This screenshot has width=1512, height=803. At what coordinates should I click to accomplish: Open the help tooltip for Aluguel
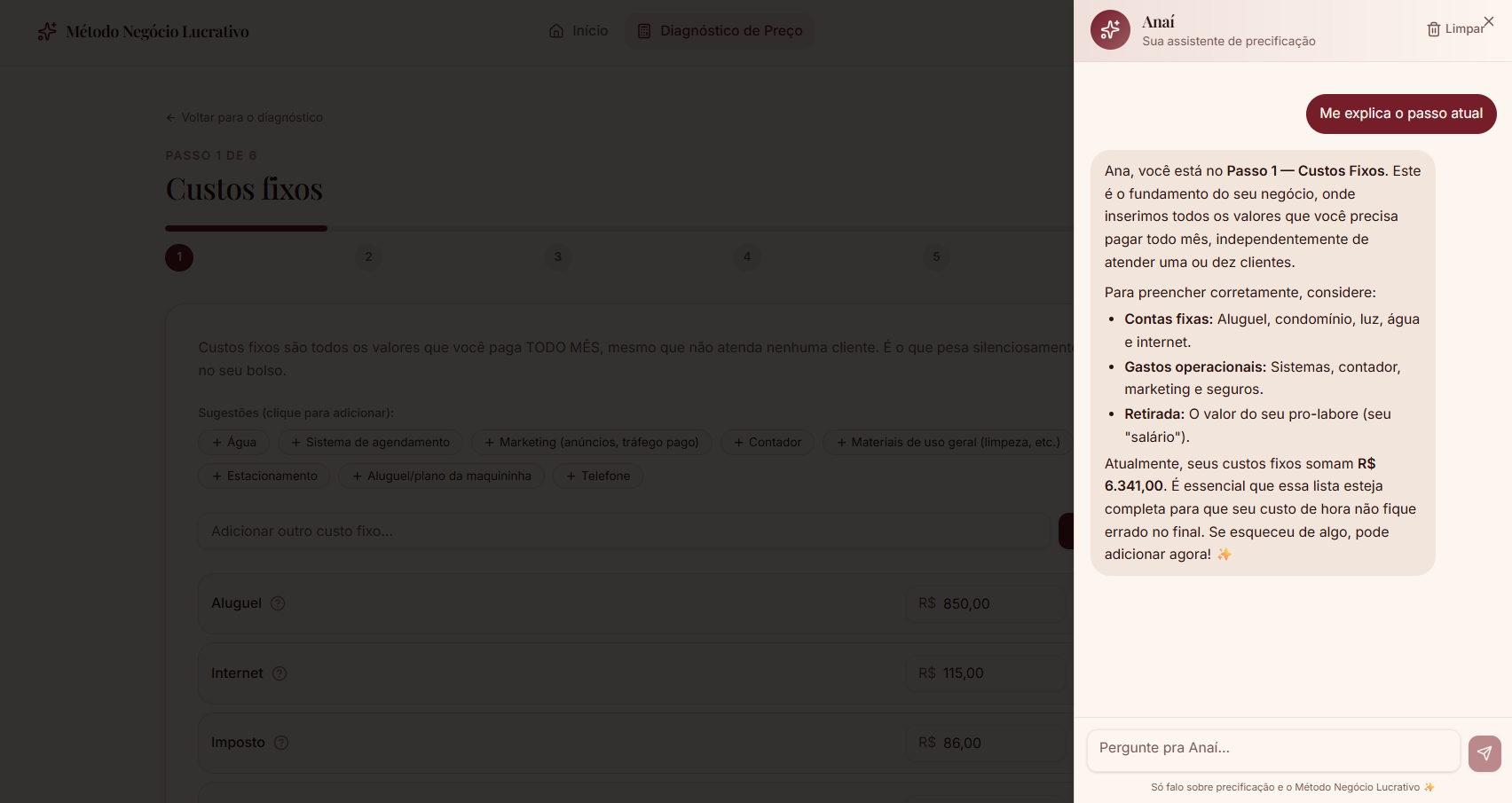[277, 603]
